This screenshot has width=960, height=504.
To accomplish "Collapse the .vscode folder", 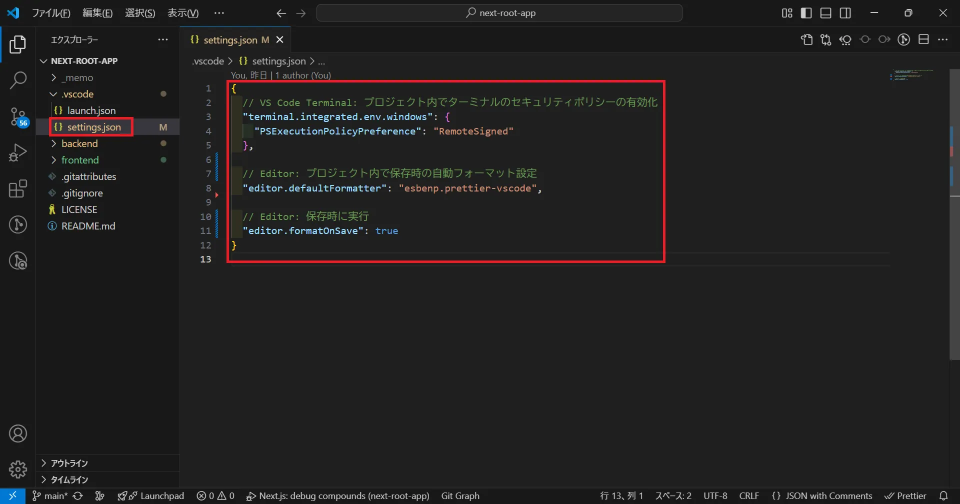I will click(77, 94).
